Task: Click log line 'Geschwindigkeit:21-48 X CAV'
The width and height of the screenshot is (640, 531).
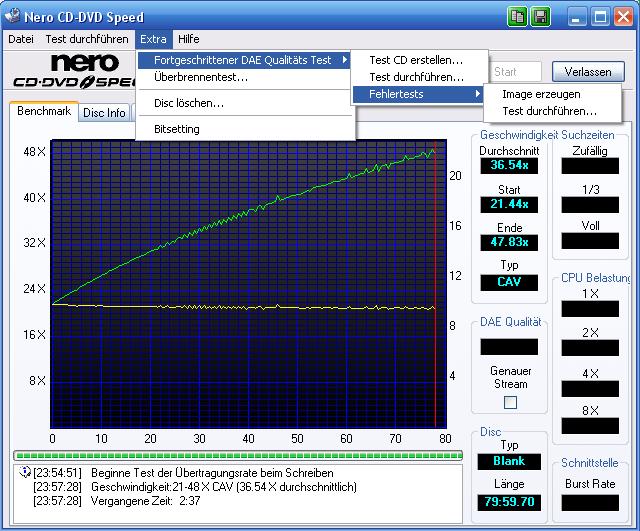Action: (224, 487)
